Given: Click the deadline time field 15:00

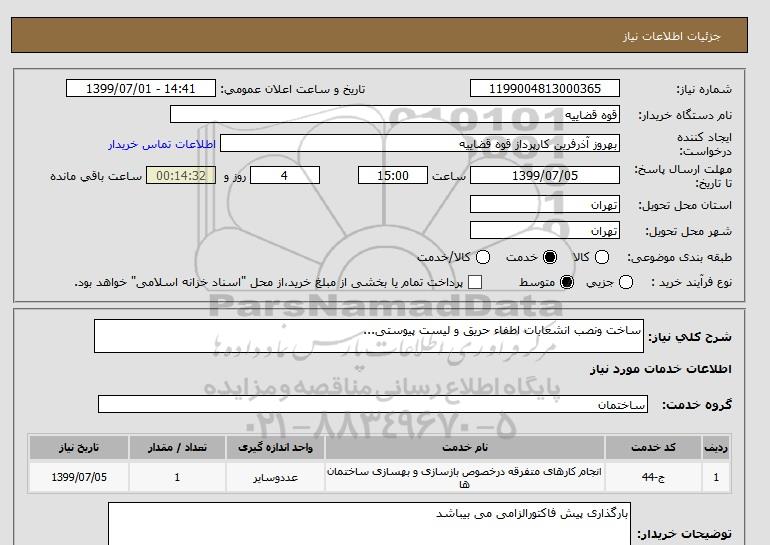Looking at the screenshot, I should tap(393, 175).
